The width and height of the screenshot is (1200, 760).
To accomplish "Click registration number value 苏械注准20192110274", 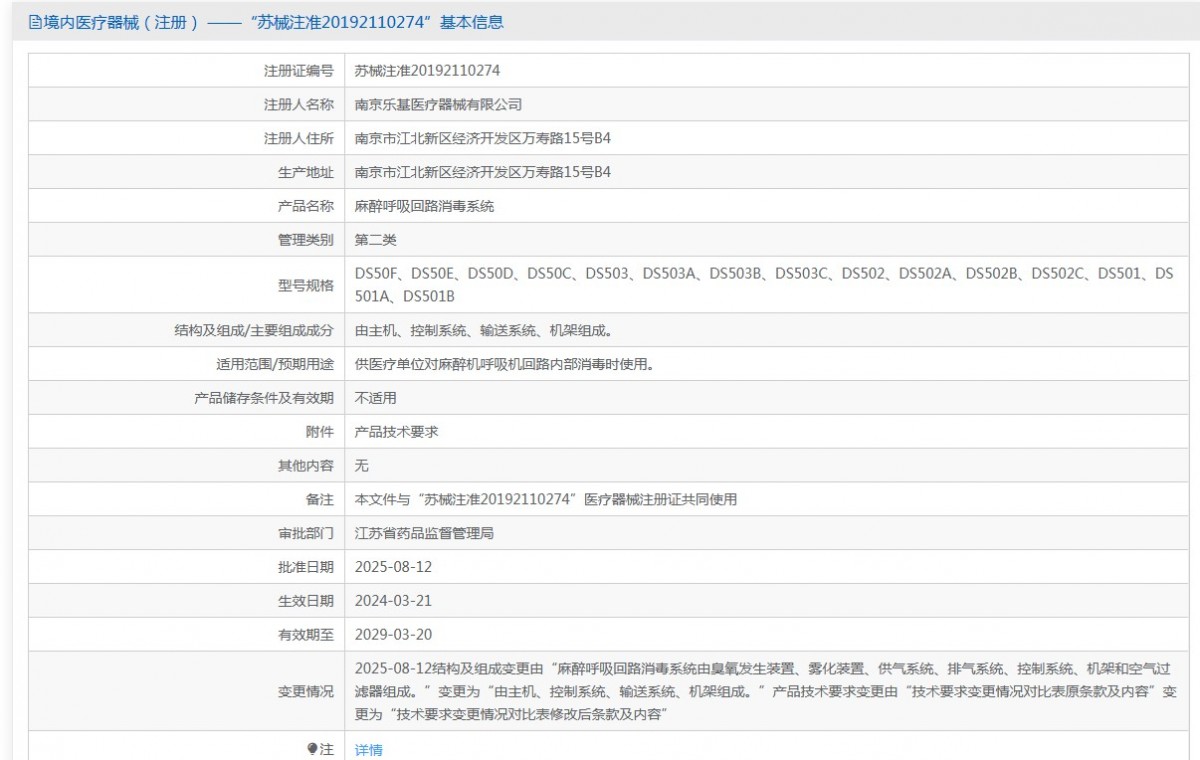I will 427,71.
